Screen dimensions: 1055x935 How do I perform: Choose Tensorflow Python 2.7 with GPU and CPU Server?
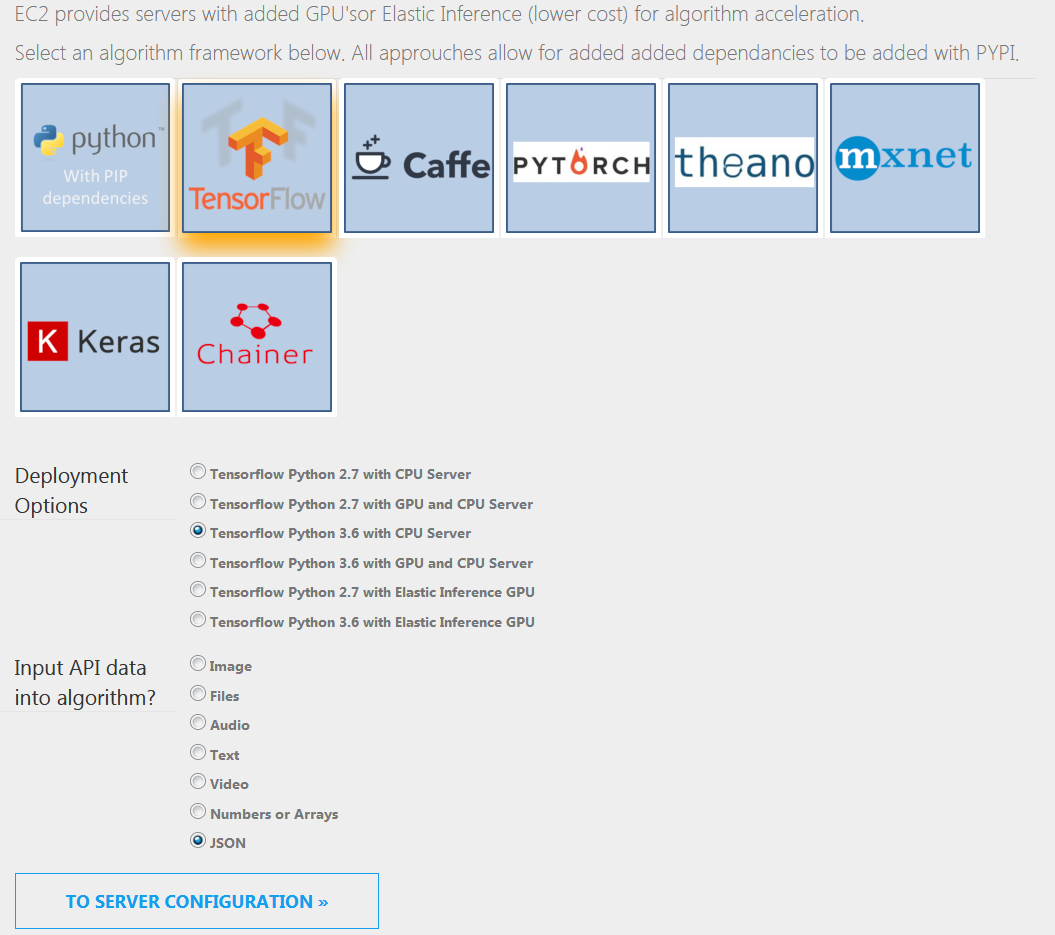[197, 501]
